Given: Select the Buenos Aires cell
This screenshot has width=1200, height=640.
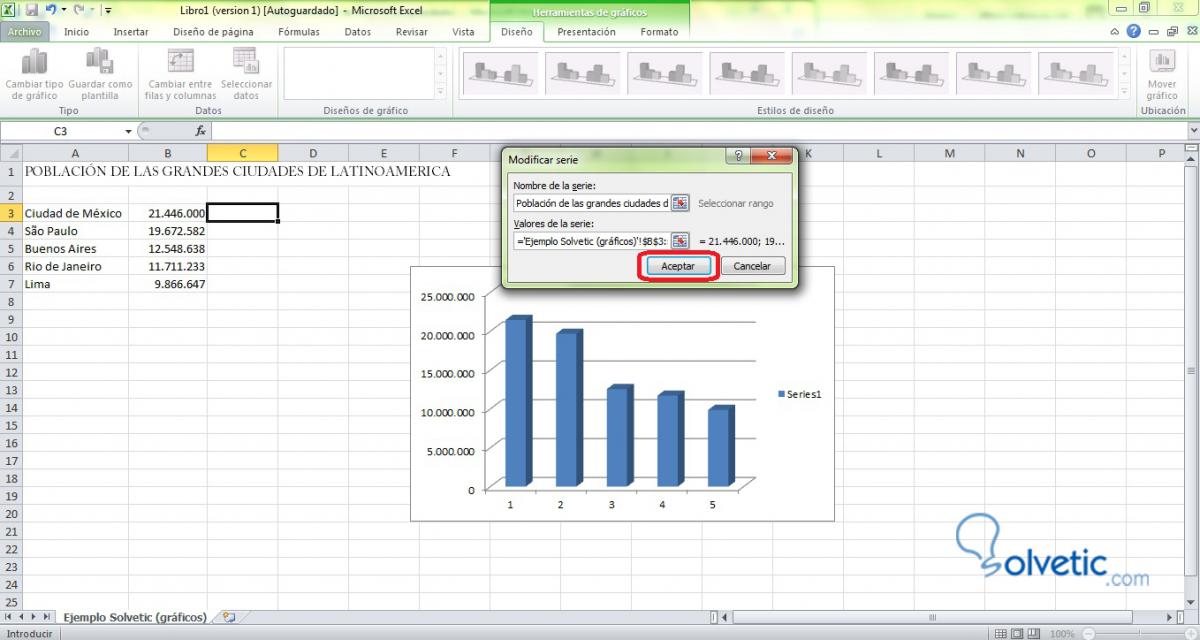Looking at the screenshot, I should tap(75, 249).
